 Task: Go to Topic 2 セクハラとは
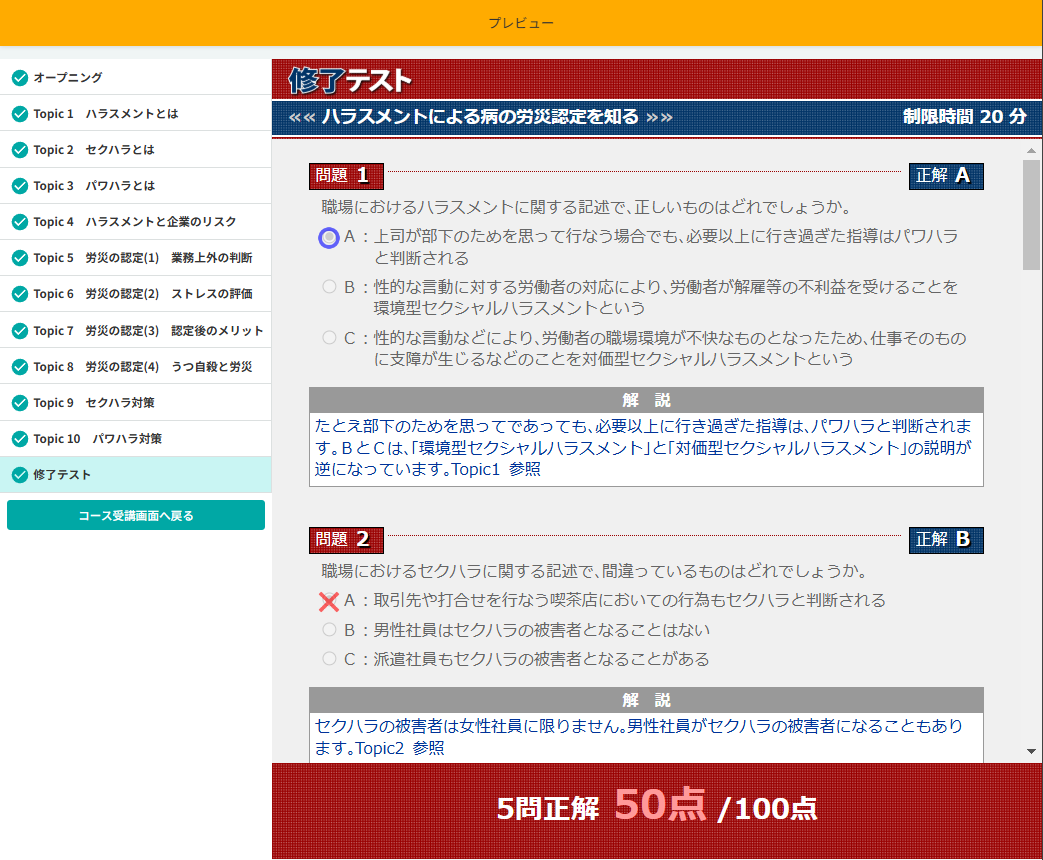[x=136, y=149]
